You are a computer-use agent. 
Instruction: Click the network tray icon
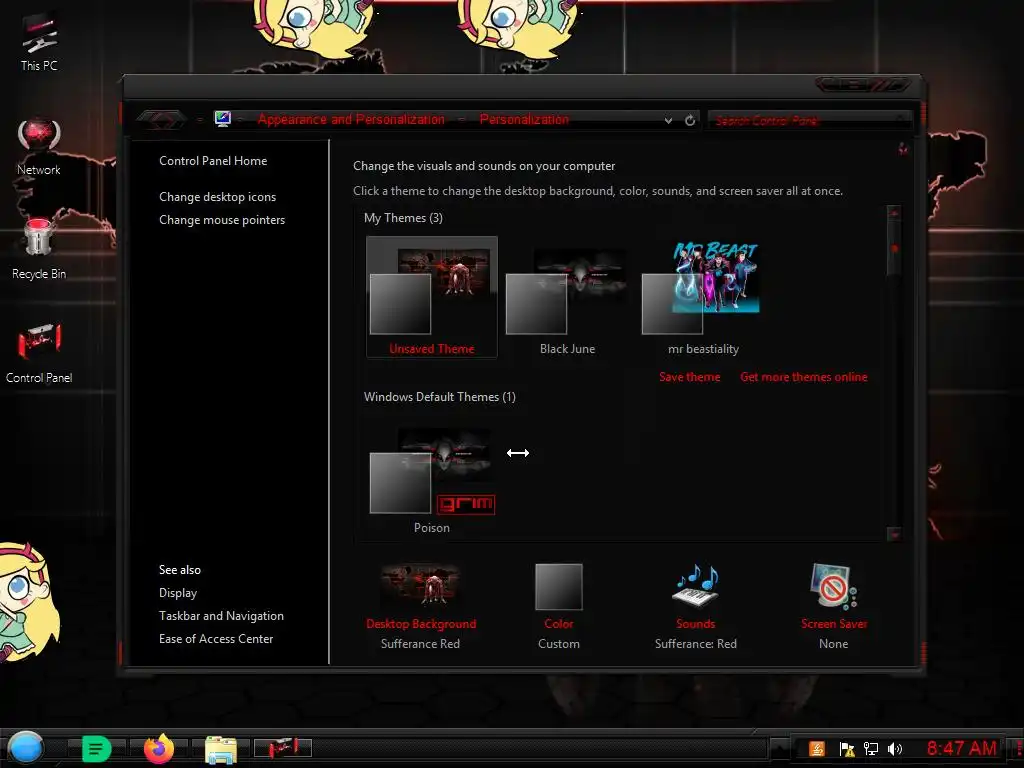pos(871,748)
